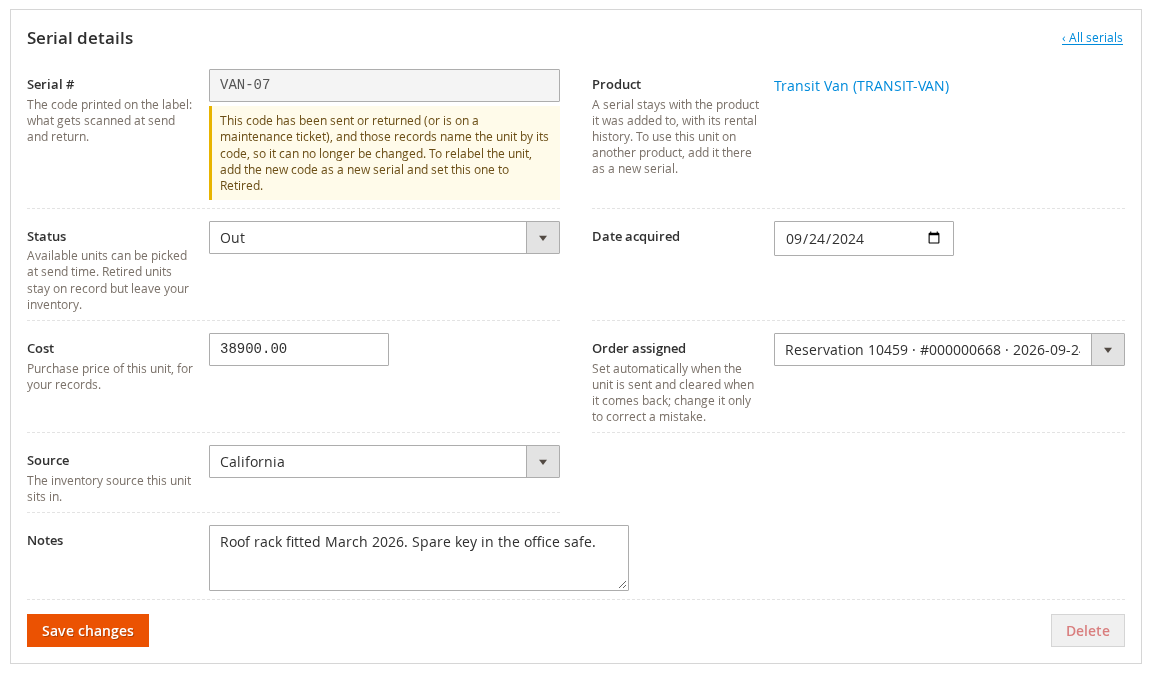
Task: Click the Date acquired field 09/24/2024
Action: click(x=863, y=238)
